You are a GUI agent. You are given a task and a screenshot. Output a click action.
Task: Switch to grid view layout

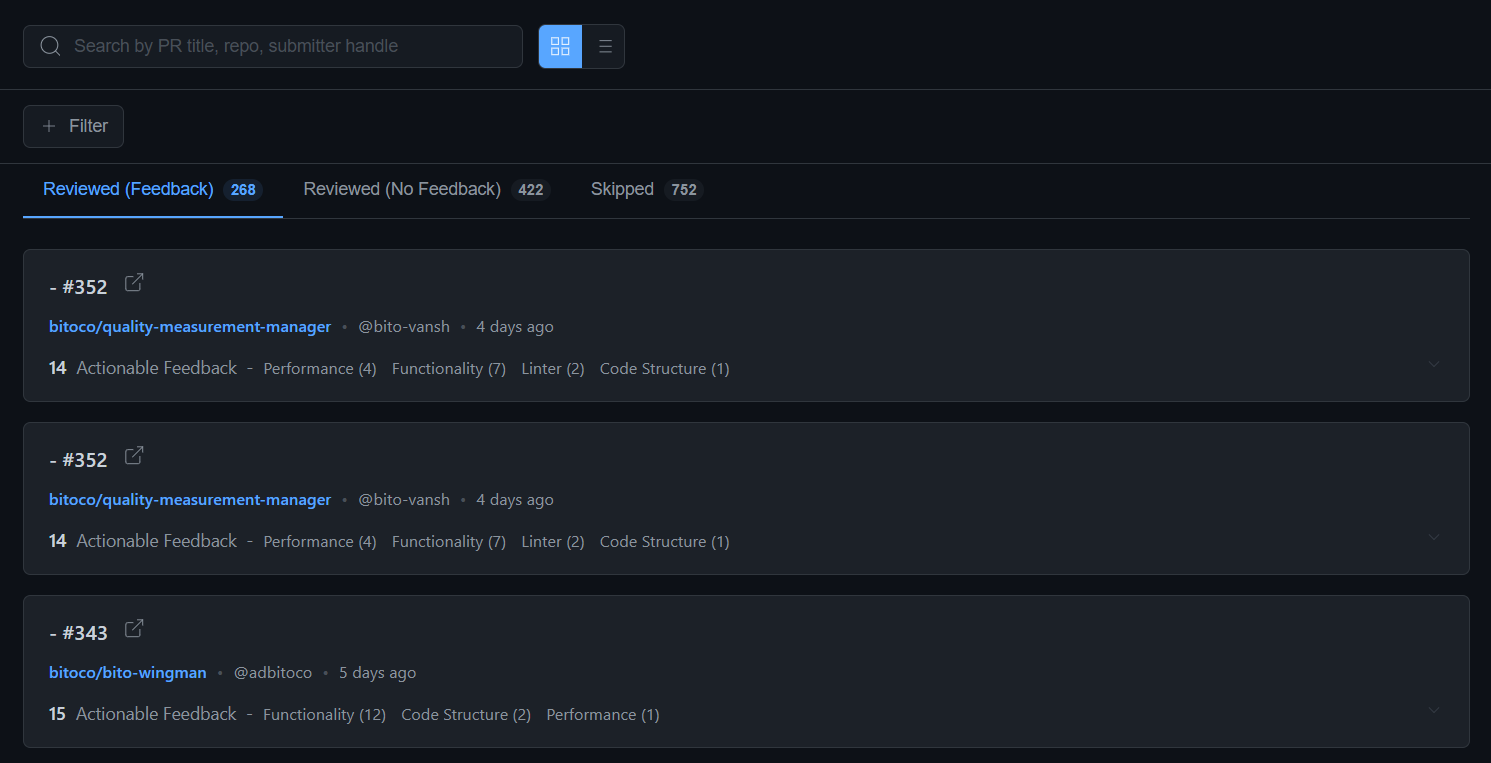point(560,47)
